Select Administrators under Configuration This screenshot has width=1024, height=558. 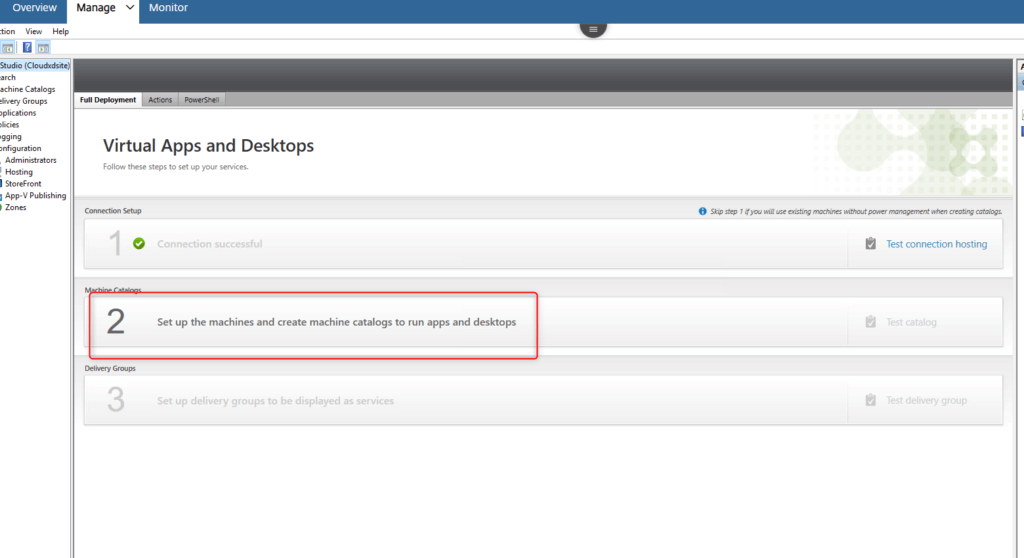click(x=31, y=160)
